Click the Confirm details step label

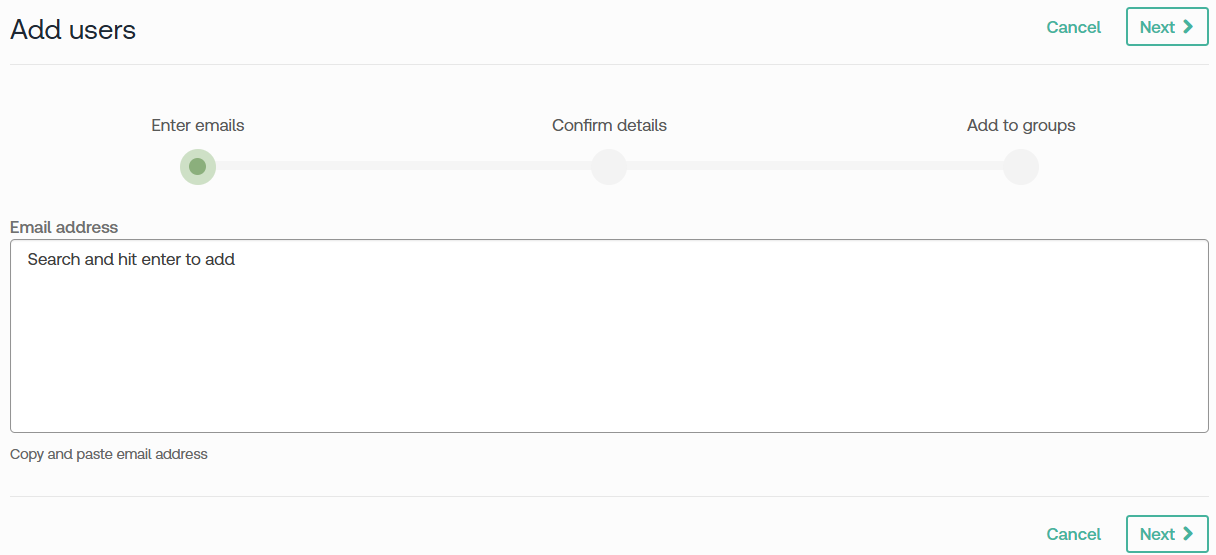pos(609,125)
